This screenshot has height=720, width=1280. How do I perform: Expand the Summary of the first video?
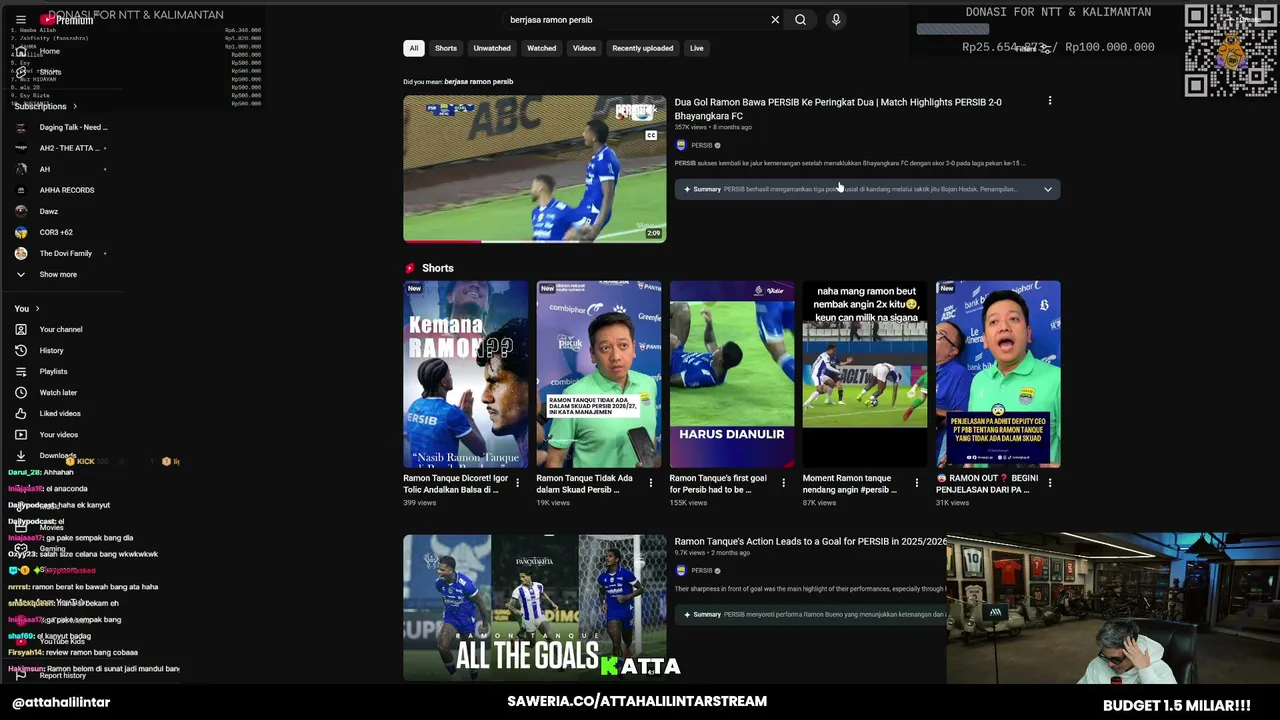(x=1048, y=189)
